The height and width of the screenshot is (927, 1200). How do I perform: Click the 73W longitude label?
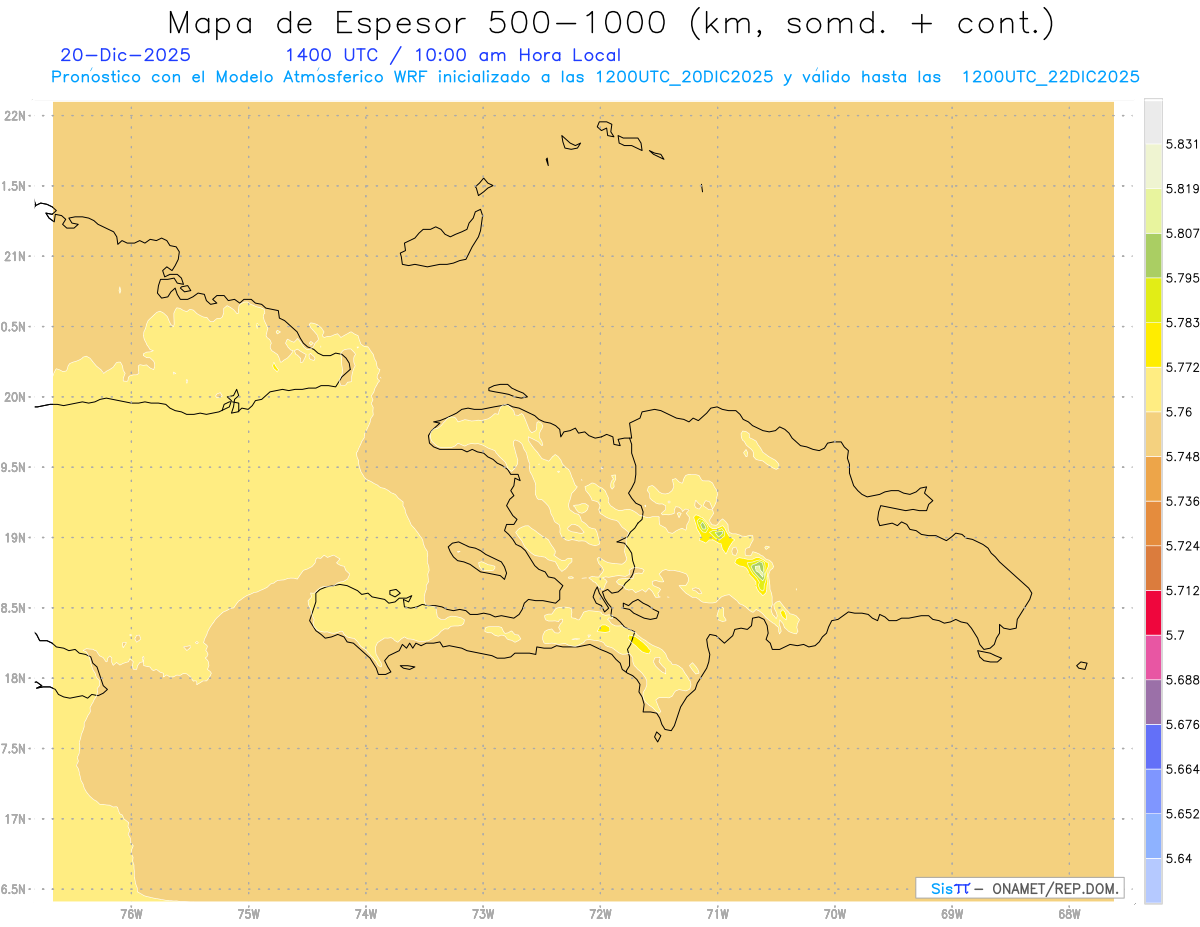(x=483, y=913)
